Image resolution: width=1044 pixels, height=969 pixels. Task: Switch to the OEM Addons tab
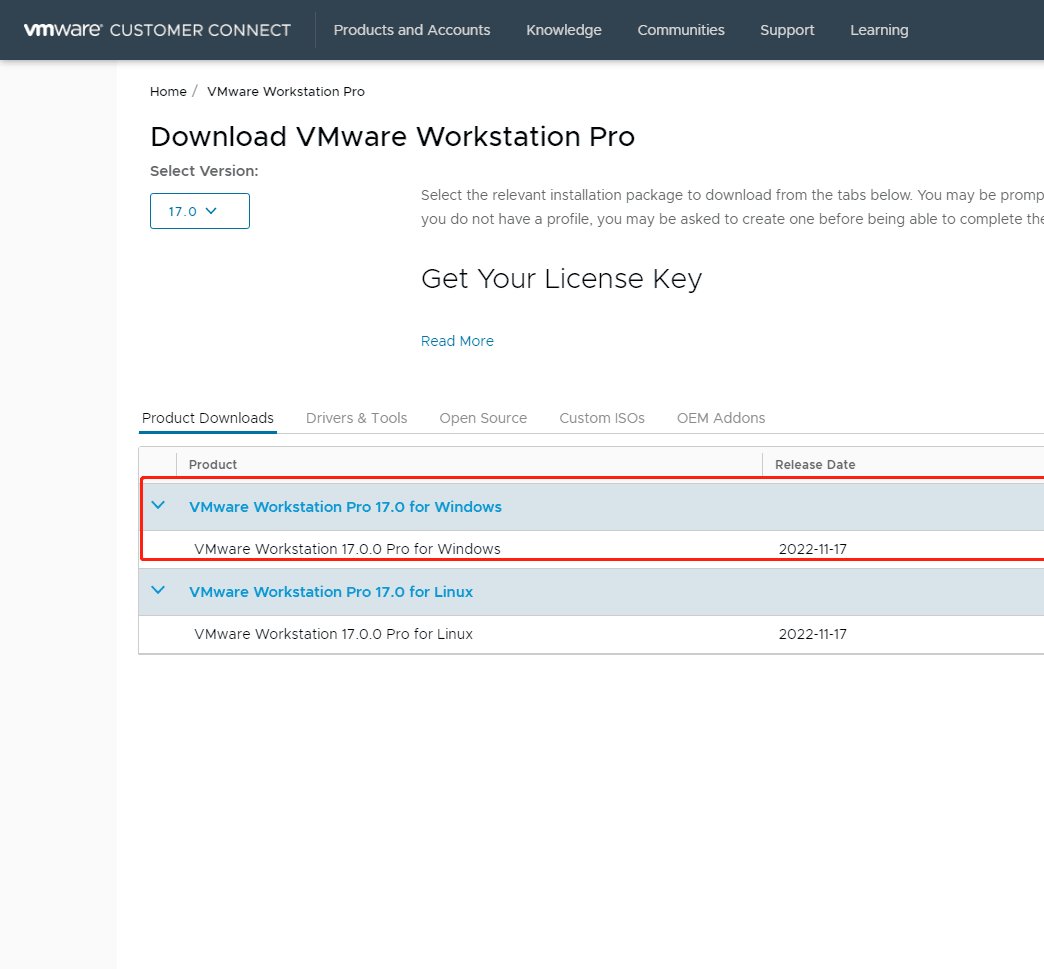pos(721,418)
